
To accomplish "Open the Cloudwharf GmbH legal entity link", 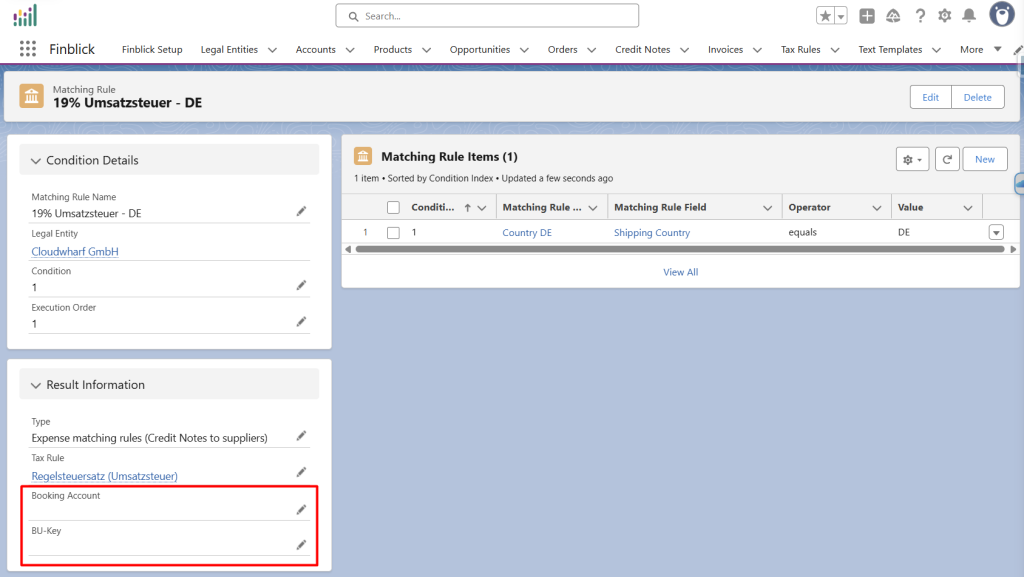I will coord(75,252).
